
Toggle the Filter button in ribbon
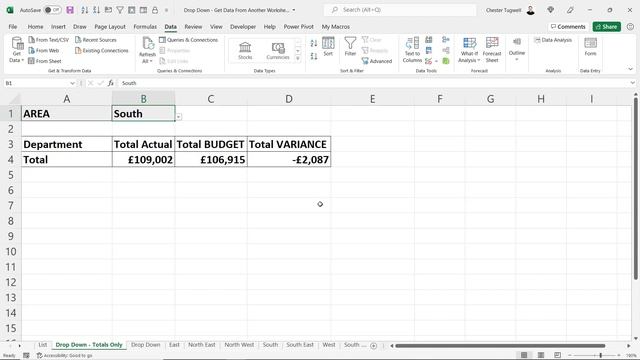[x=350, y=47]
